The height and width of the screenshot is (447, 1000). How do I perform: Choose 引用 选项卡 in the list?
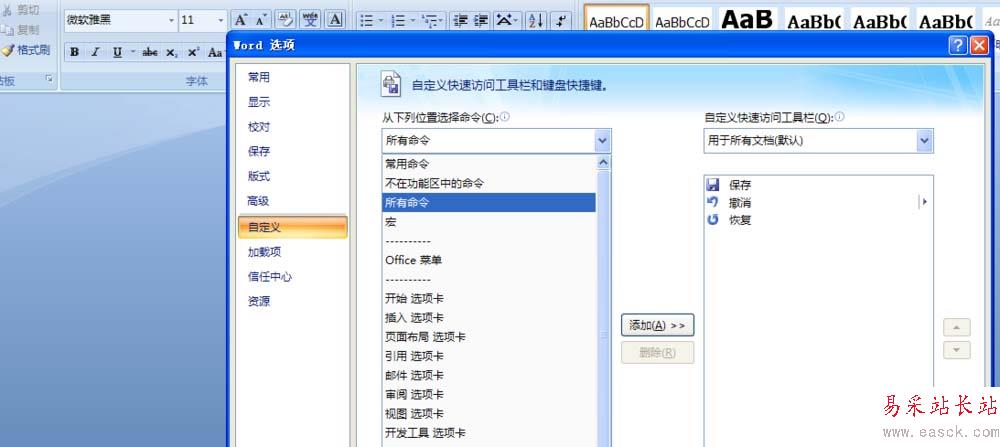[x=489, y=356]
